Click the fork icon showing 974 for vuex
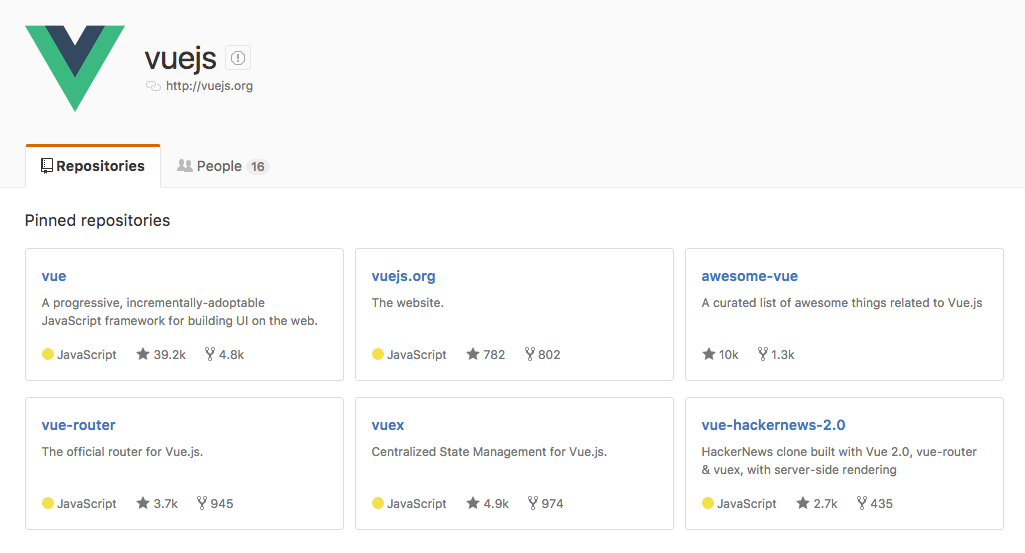This screenshot has width=1025, height=553. click(533, 503)
